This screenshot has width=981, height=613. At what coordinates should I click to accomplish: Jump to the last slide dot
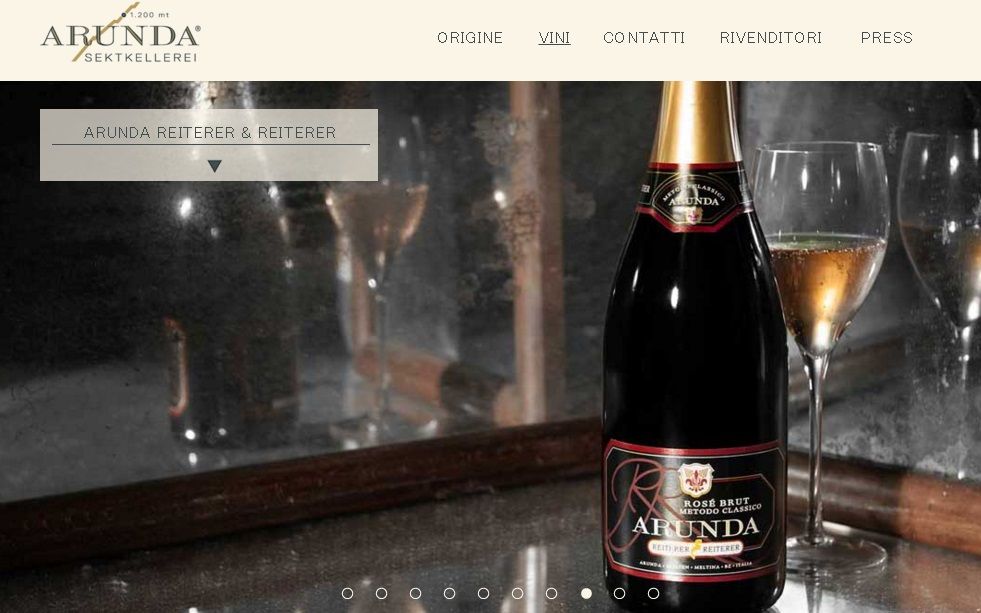pyautogui.click(x=653, y=593)
